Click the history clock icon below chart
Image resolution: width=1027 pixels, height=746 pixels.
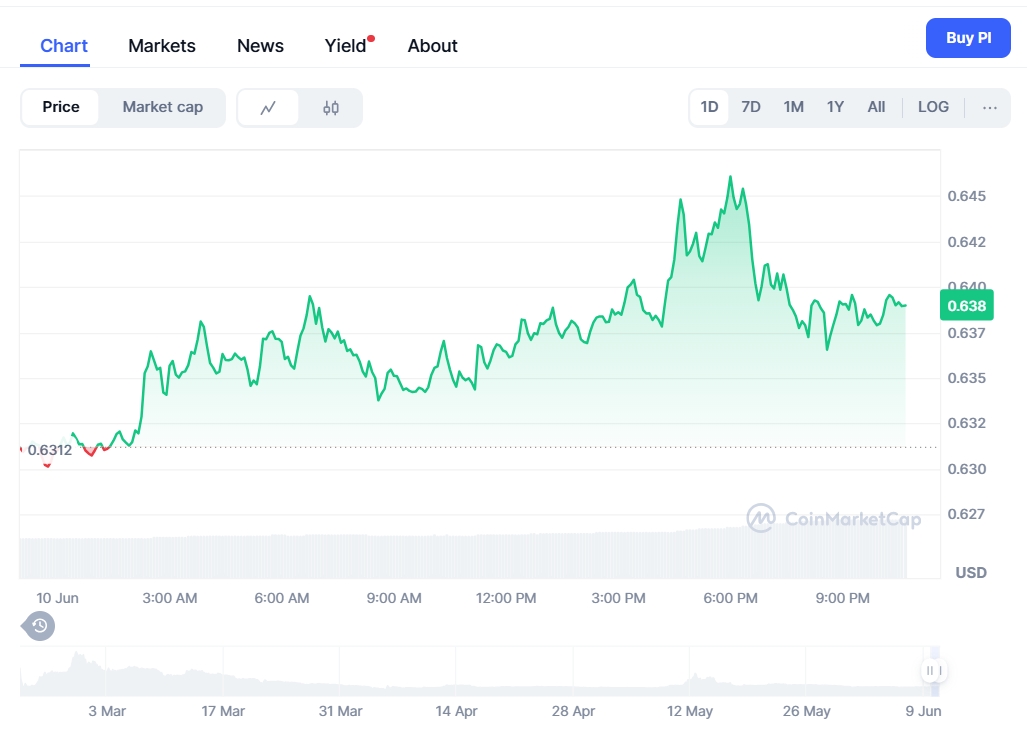pyautogui.click(x=39, y=627)
